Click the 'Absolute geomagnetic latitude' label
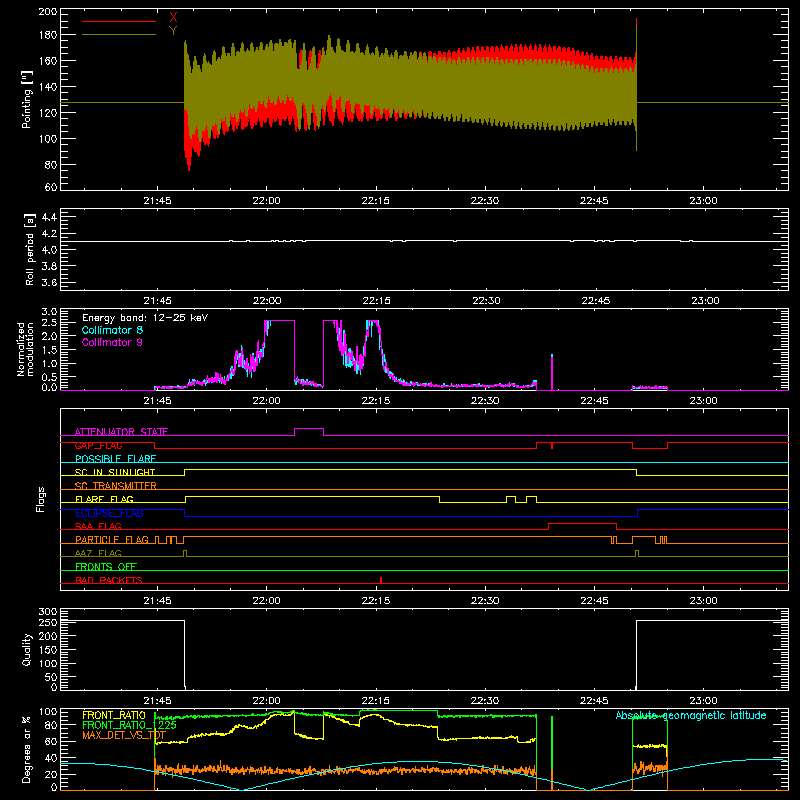This screenshot has width=800, height=800. (691, 715)
